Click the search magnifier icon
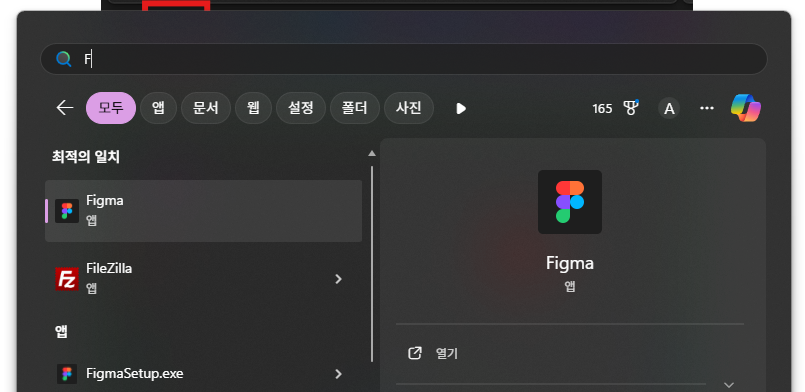The width and height of the screenshot is (805, 392). pos(64,59)
